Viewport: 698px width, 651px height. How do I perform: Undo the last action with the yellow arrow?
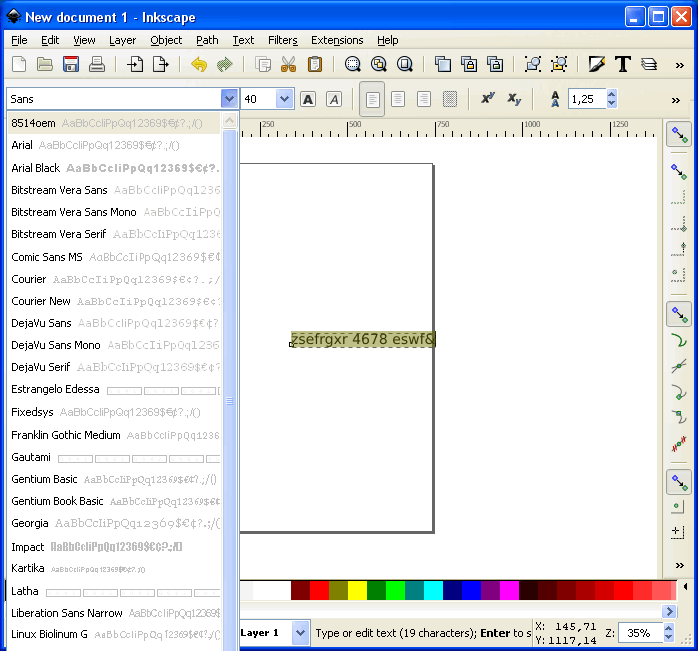pyautogui.click(x=199, y=65)
